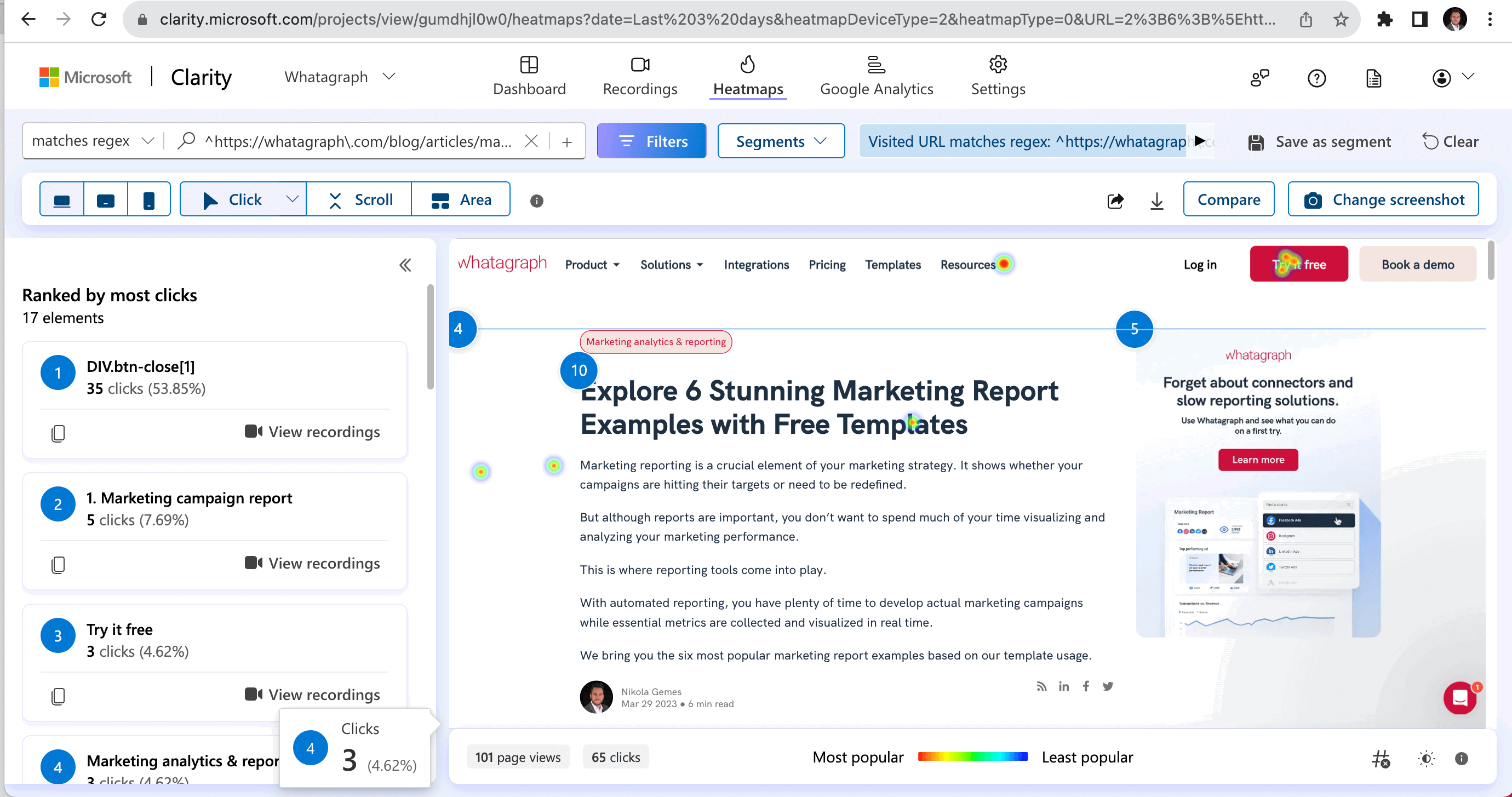
Task: Switch heatmap to tablet device view
Action: click(x=106, y=200)
